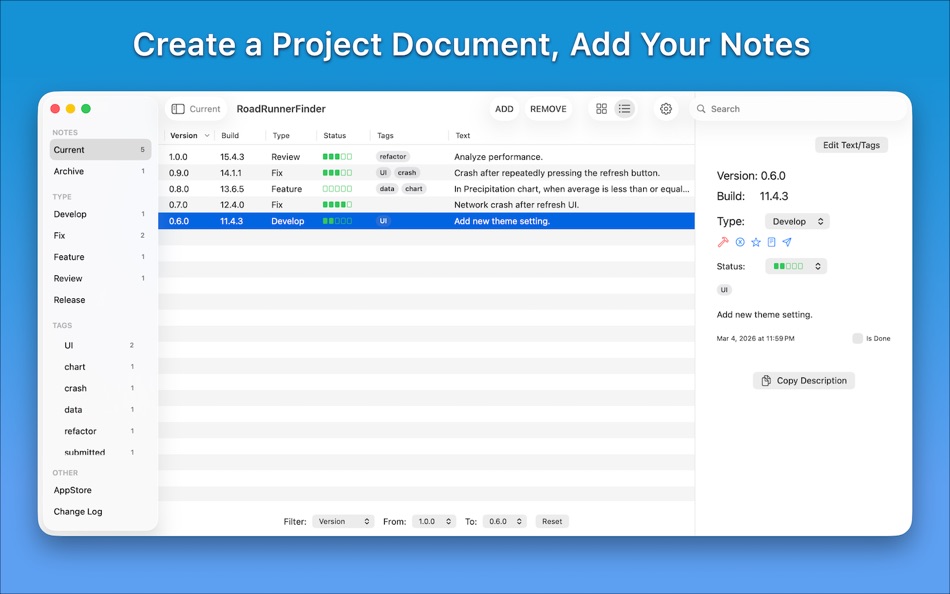
Task: Open the Filter Version dropdown
Action: pos(344,520)
